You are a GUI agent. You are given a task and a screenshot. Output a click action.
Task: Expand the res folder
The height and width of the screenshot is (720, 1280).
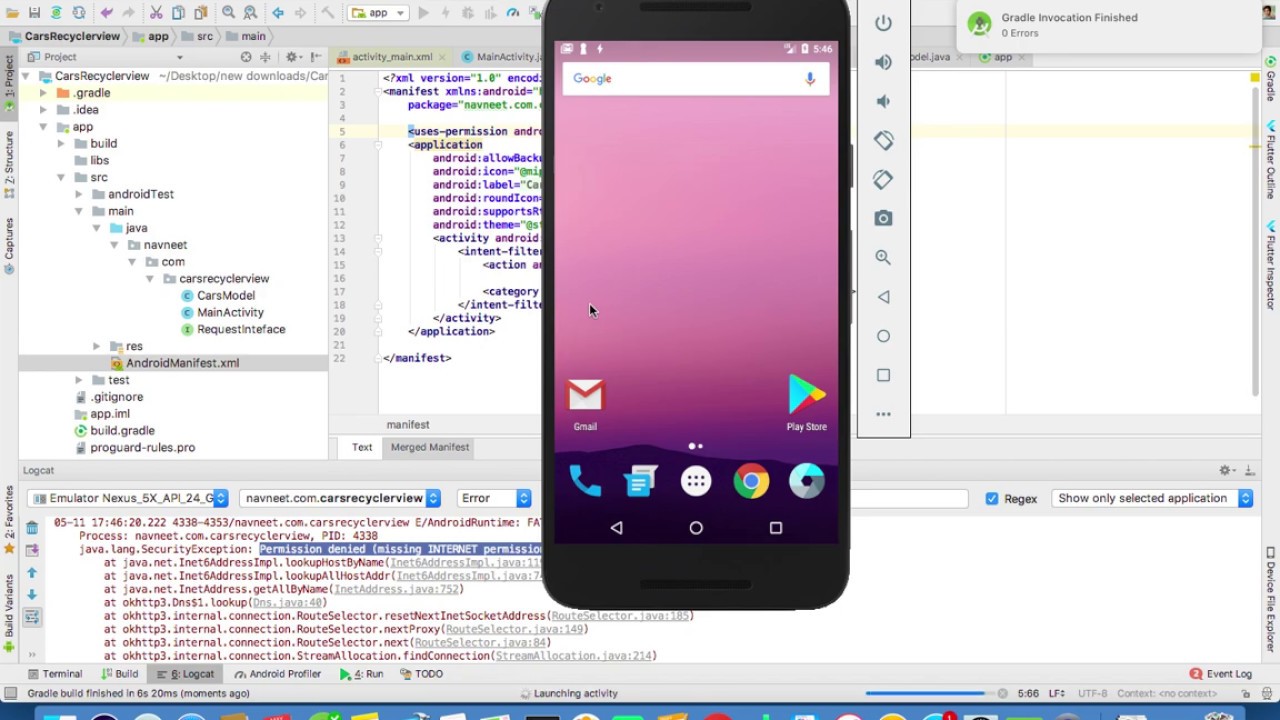(96, 346)
